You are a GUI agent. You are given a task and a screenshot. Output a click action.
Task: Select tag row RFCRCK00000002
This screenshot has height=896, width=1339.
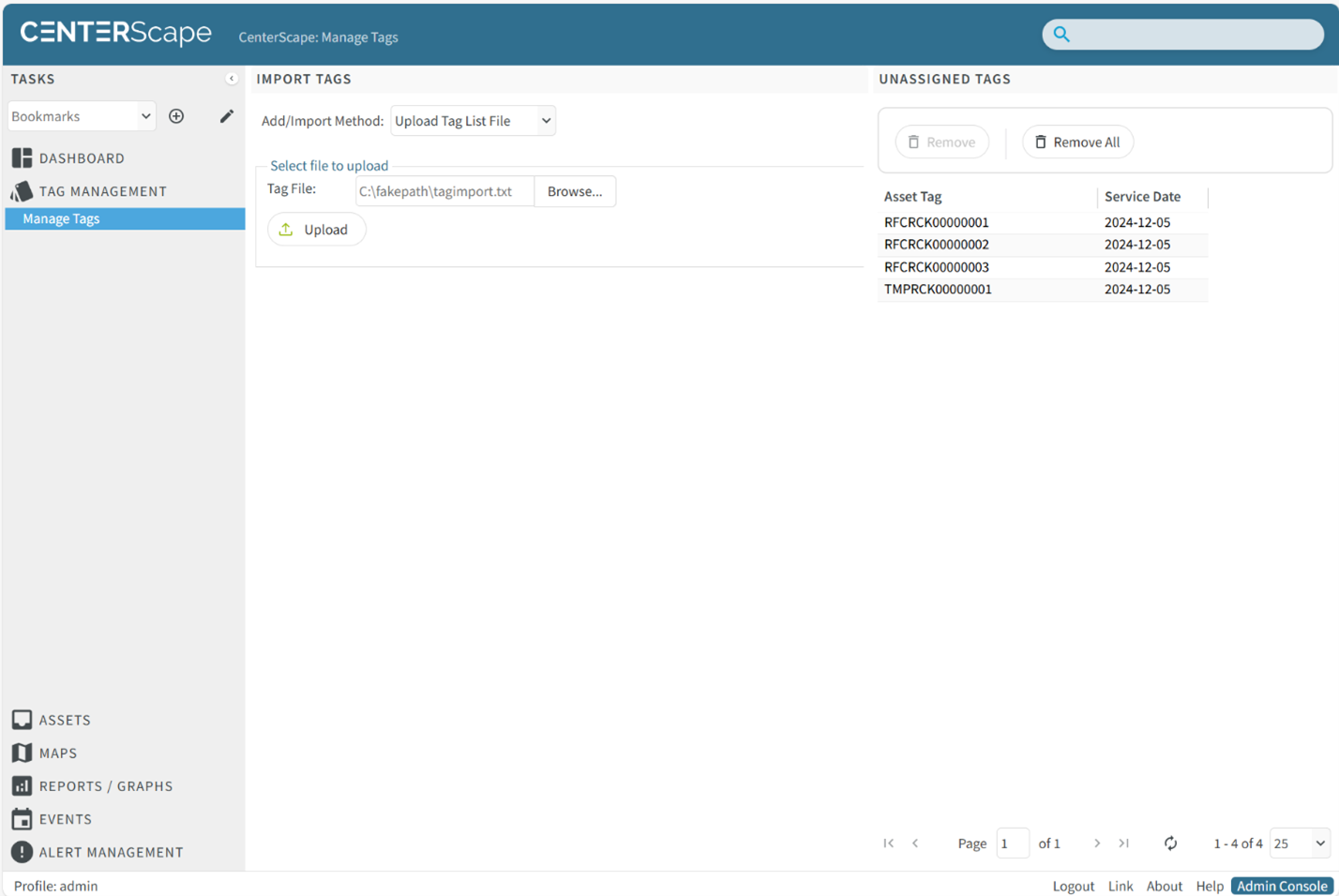click(936, 245)
